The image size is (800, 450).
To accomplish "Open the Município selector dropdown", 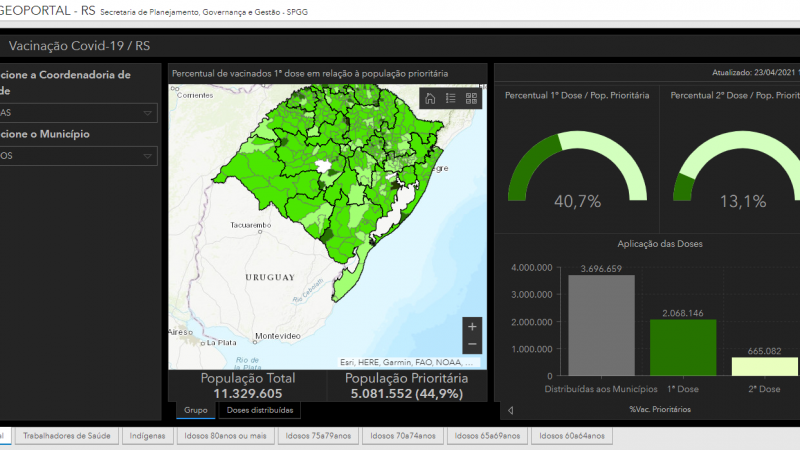I will point(77,156).
